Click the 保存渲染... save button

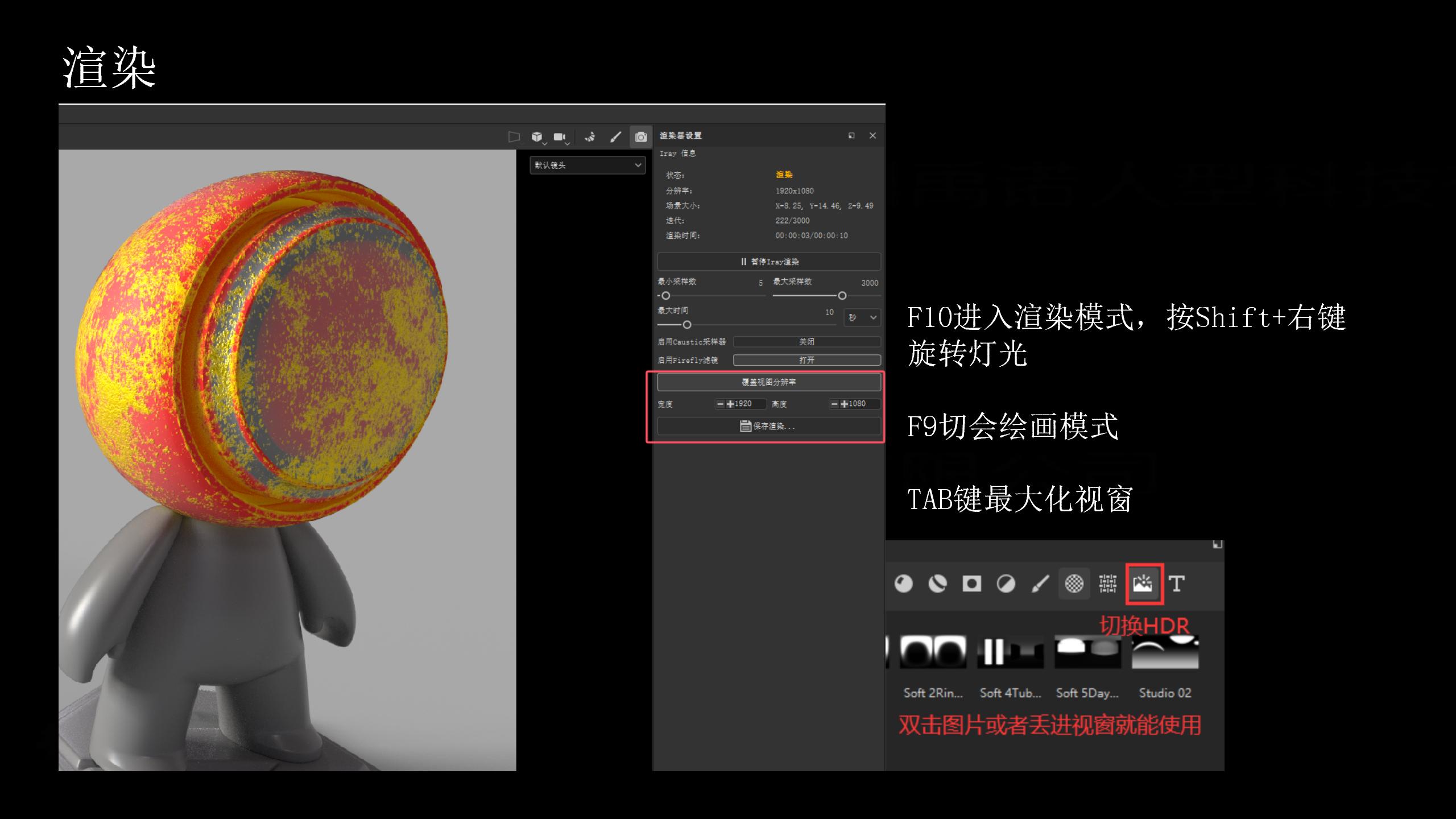[x=769, y=426]
